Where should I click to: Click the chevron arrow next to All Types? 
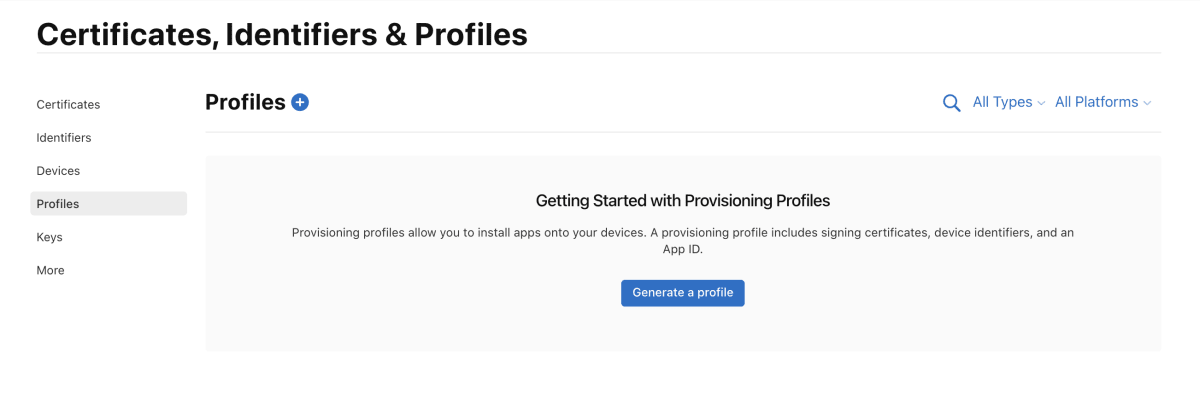click(x=1041, y=103)
